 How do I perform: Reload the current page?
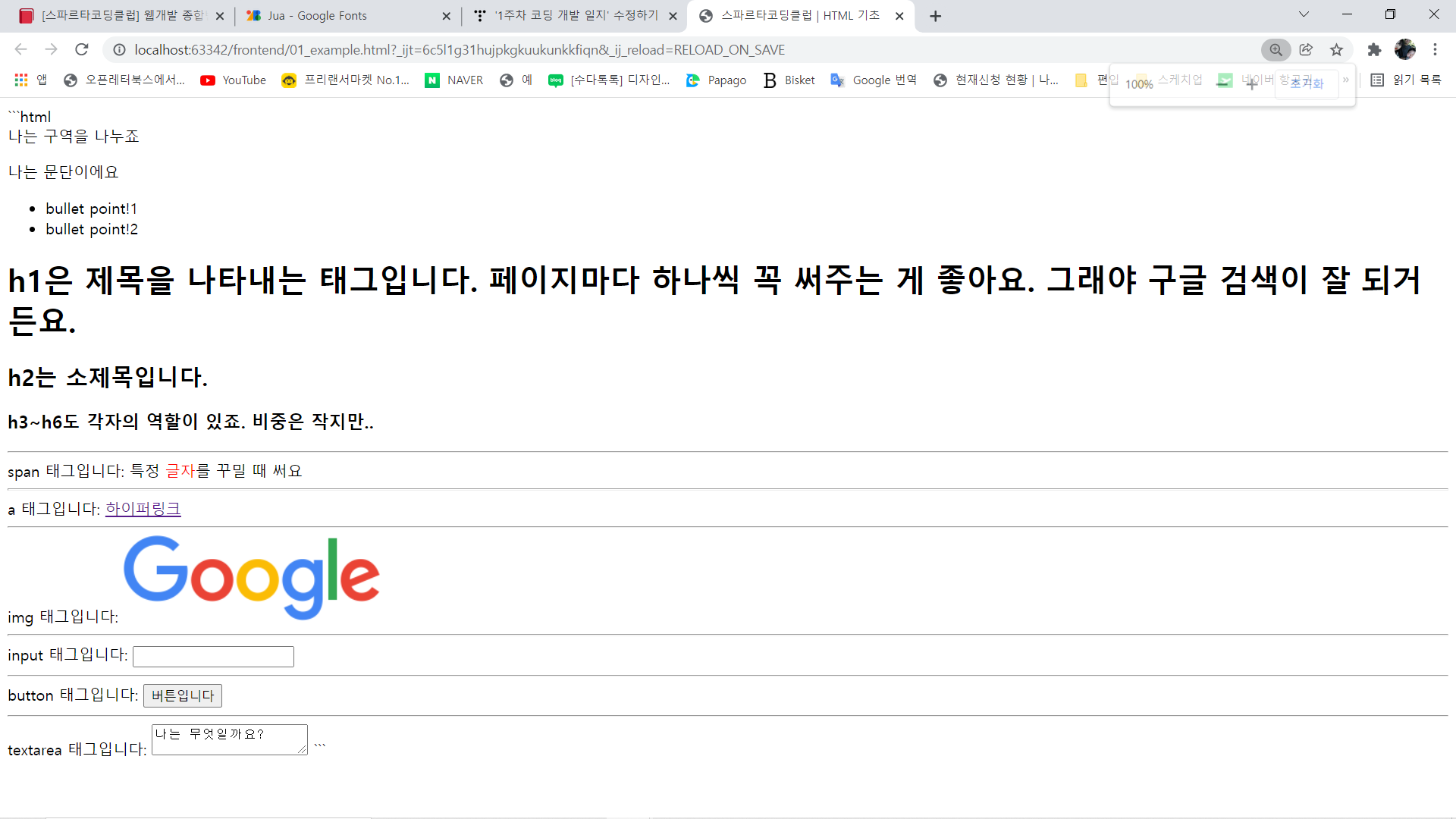(x=82, y=49)
